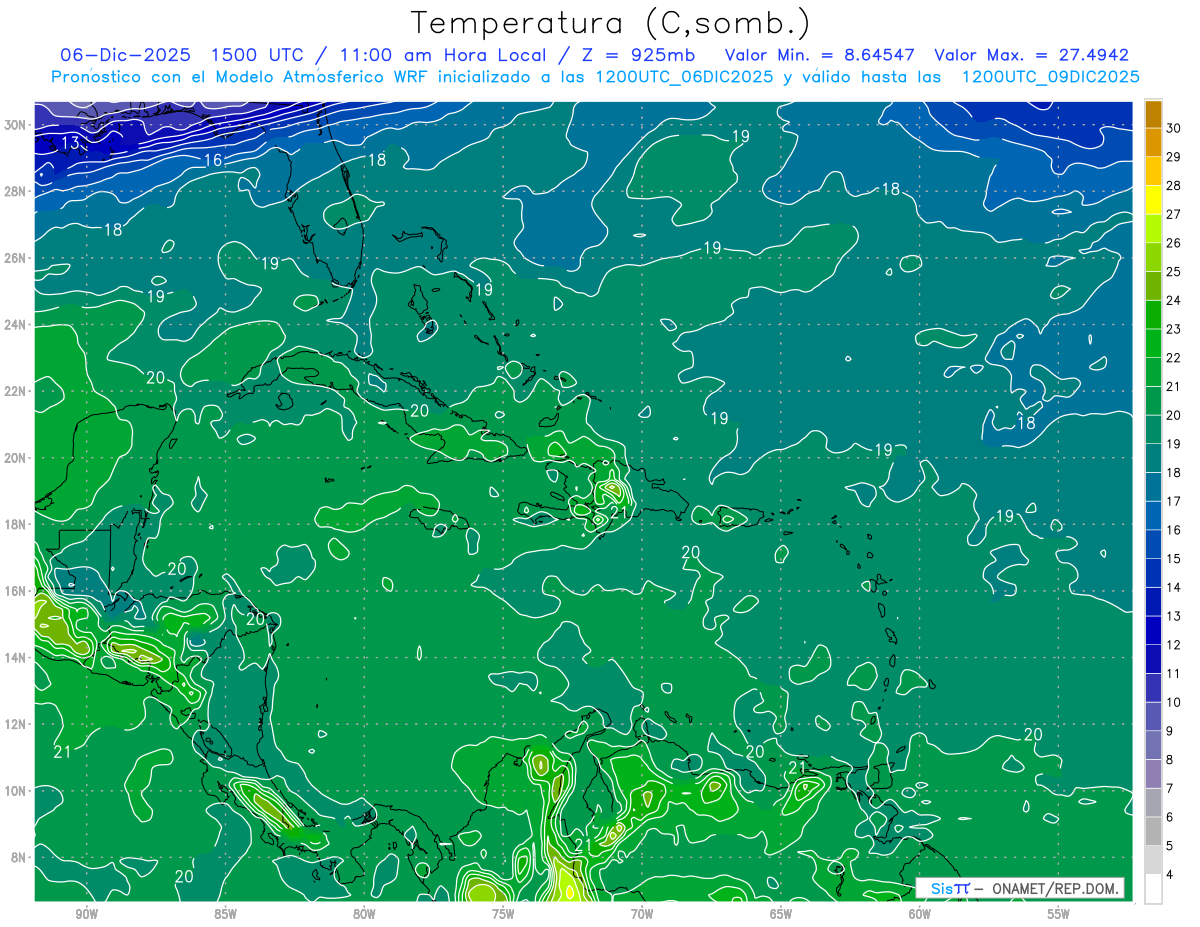Image resolution: width=1200 pixels, height=927 pixels.
Task: Pick the gray swatch between 5 and 6
Action: coord(1153,831)
